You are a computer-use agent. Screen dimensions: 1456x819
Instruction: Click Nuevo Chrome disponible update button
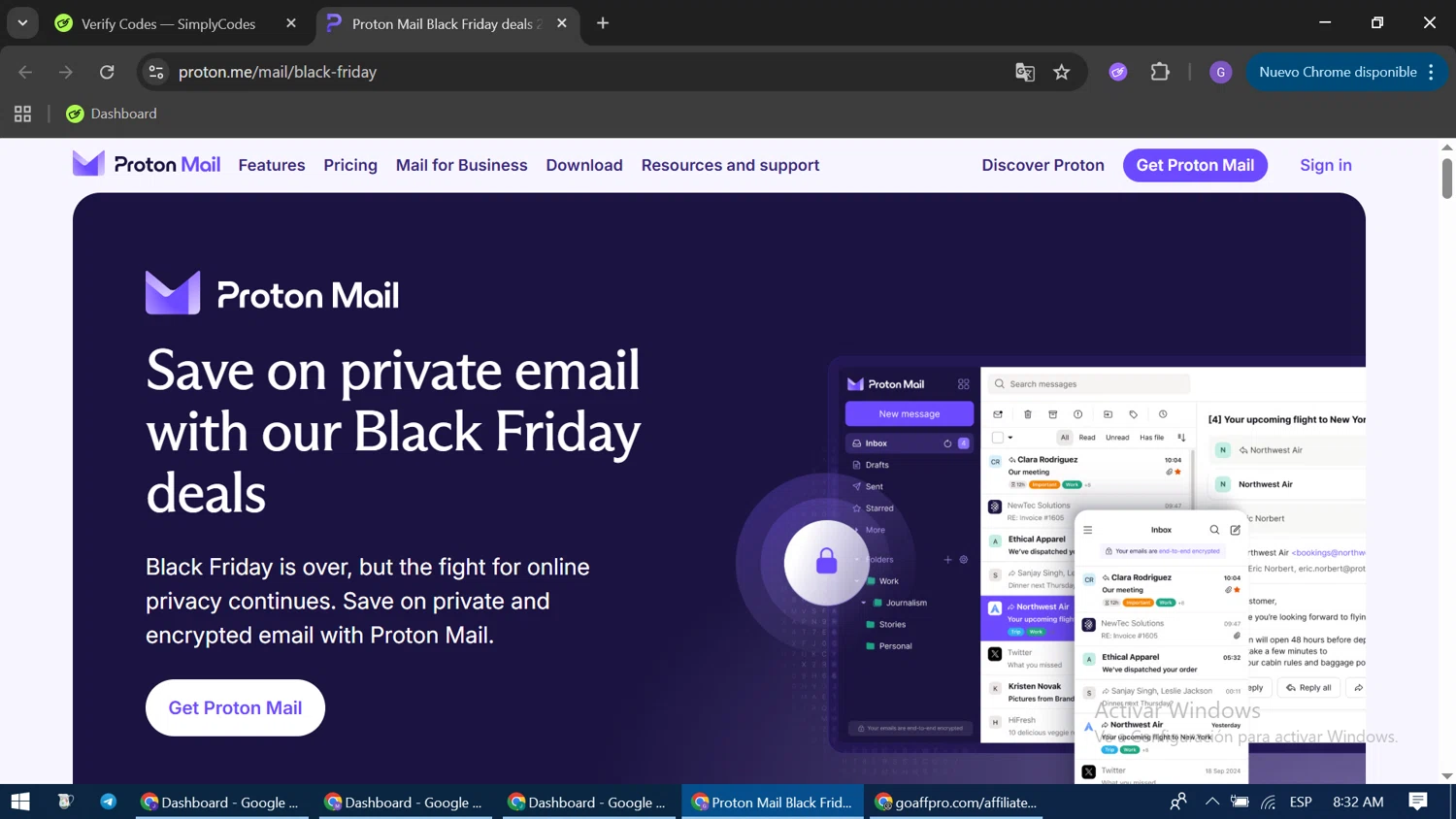[x=1337, y=72]
